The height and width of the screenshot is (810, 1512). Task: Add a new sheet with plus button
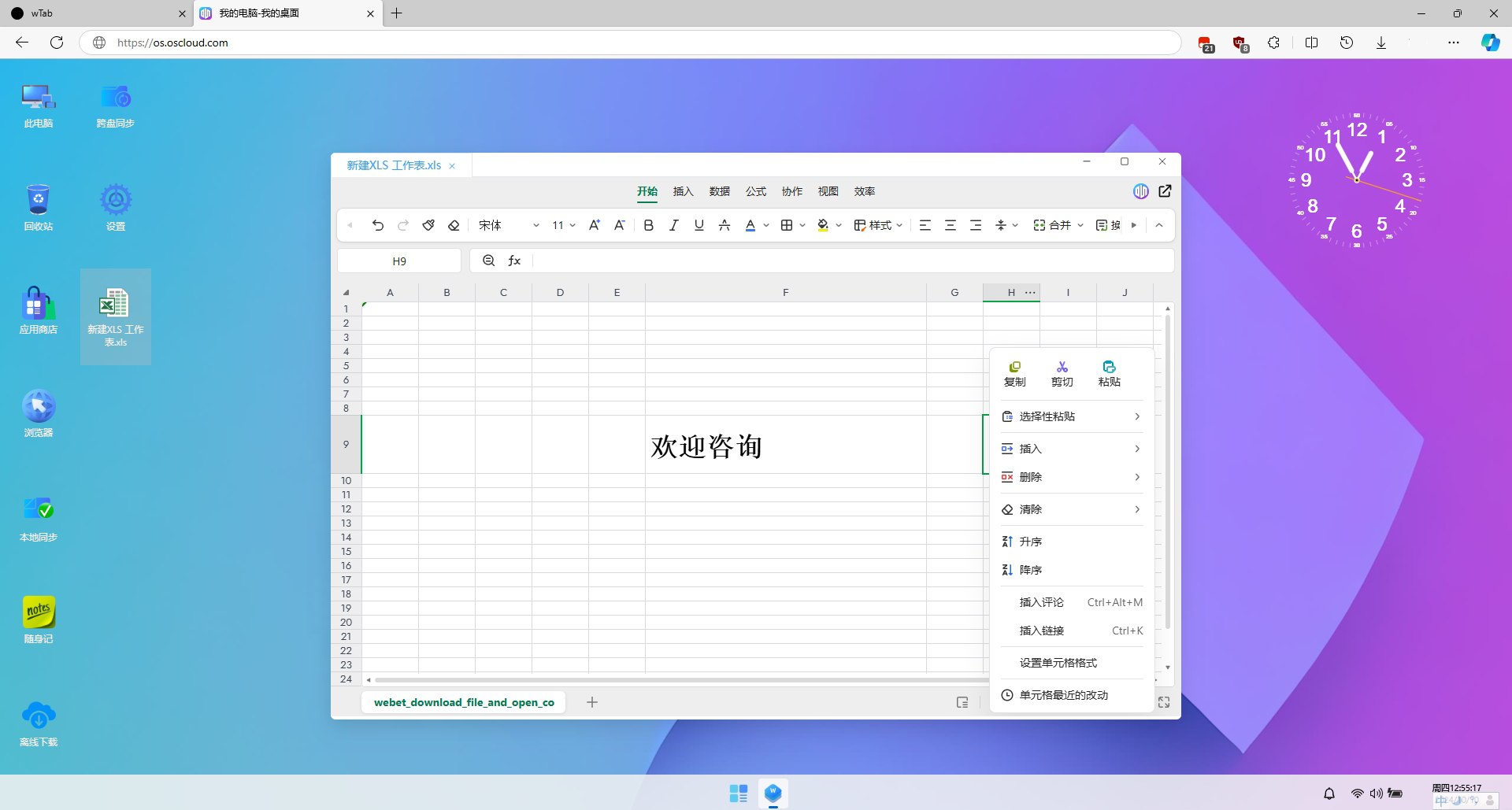(592, 702)
